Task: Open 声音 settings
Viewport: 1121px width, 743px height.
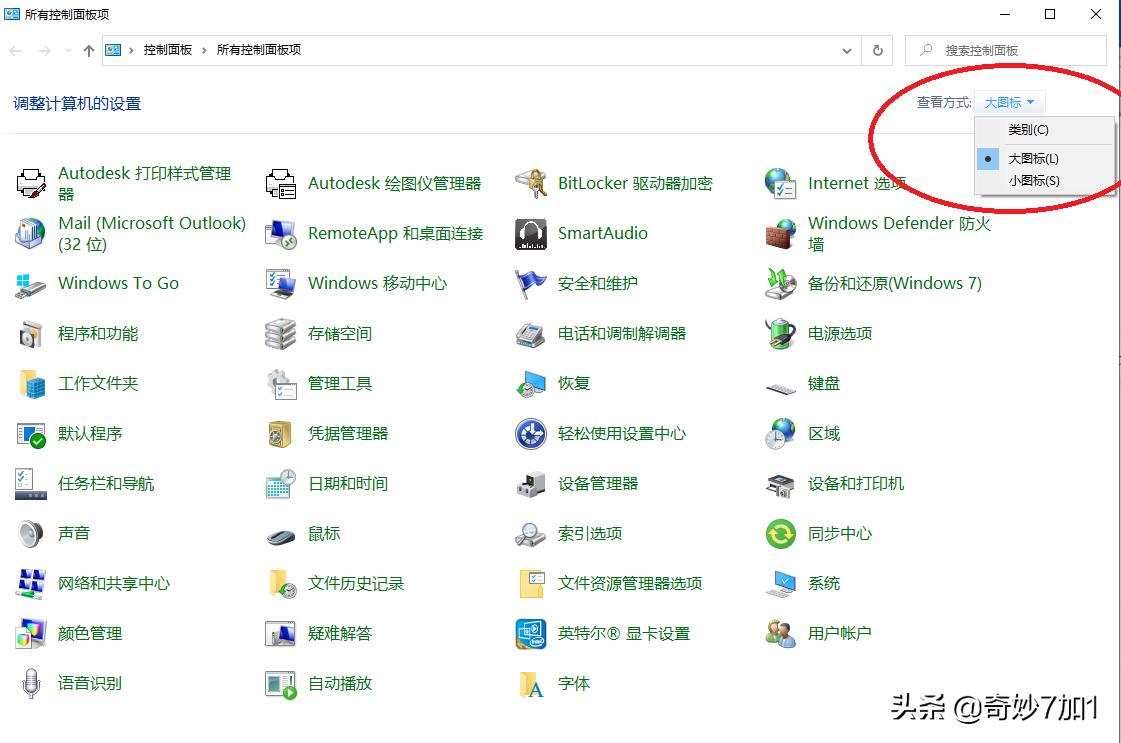Action: point(74,533)
